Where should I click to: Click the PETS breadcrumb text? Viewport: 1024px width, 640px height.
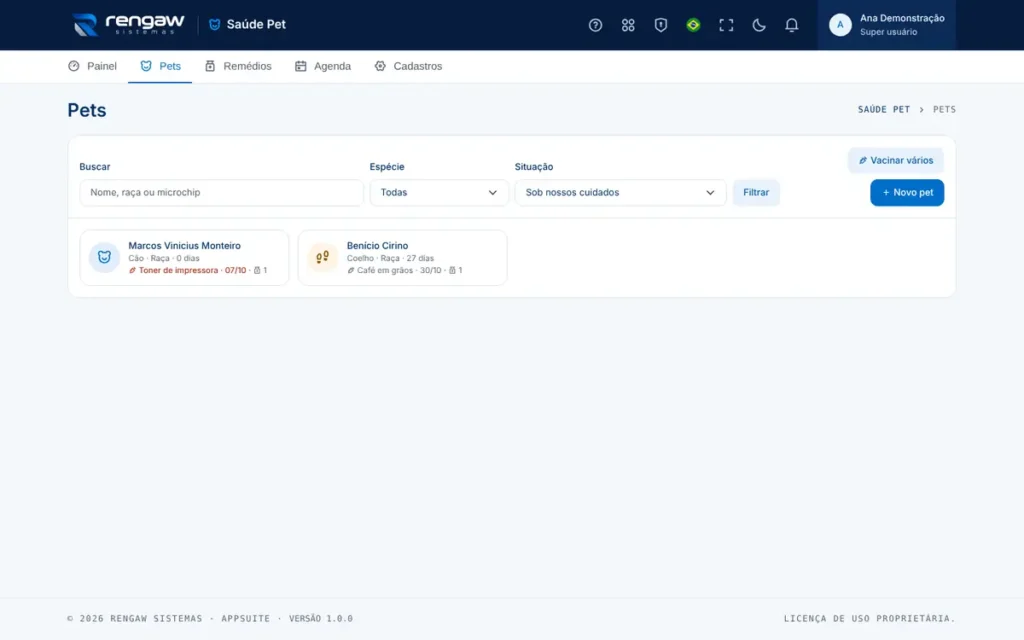tap(944, 110)
